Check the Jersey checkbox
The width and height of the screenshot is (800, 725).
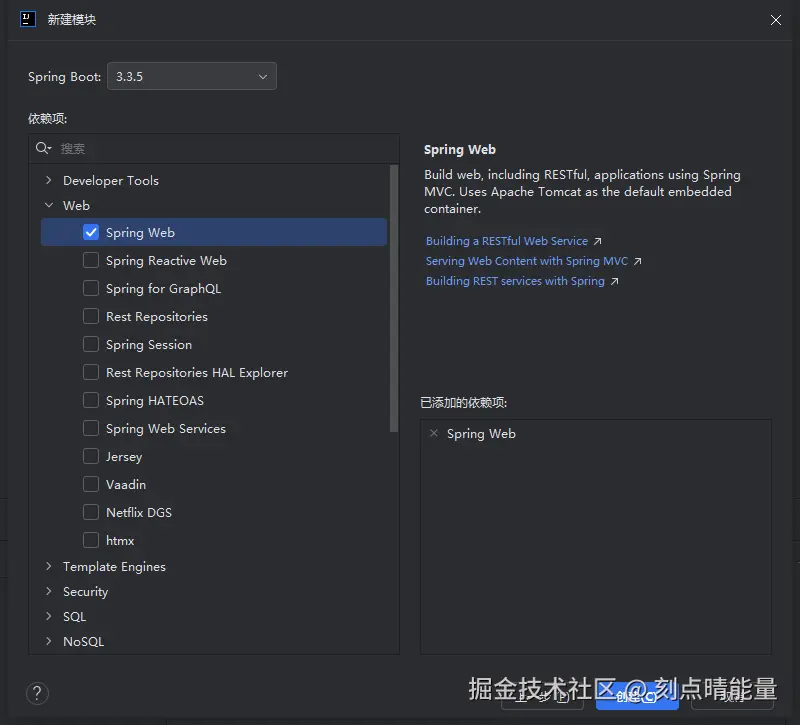(x=91, y=456)
